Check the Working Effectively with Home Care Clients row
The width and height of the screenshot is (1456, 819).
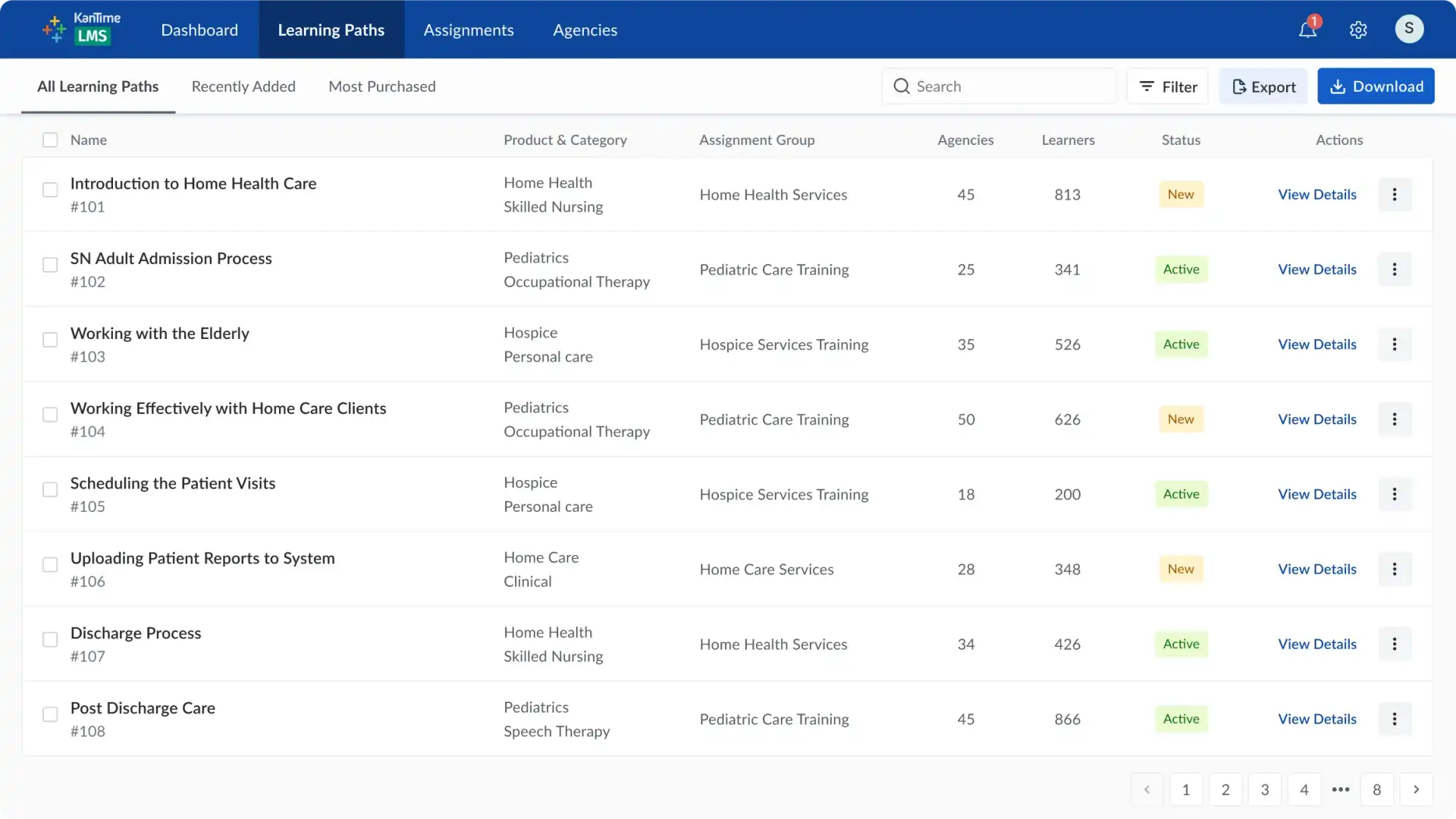pos(50,415)
